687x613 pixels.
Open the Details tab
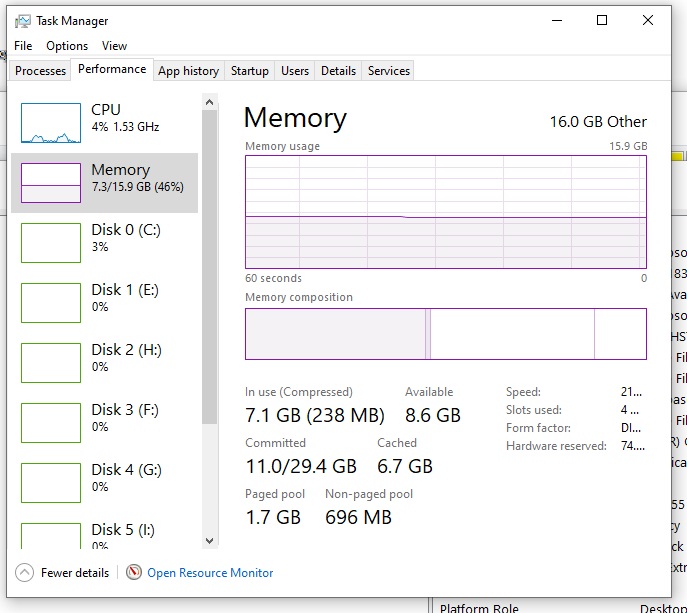(x=338, y=71)
